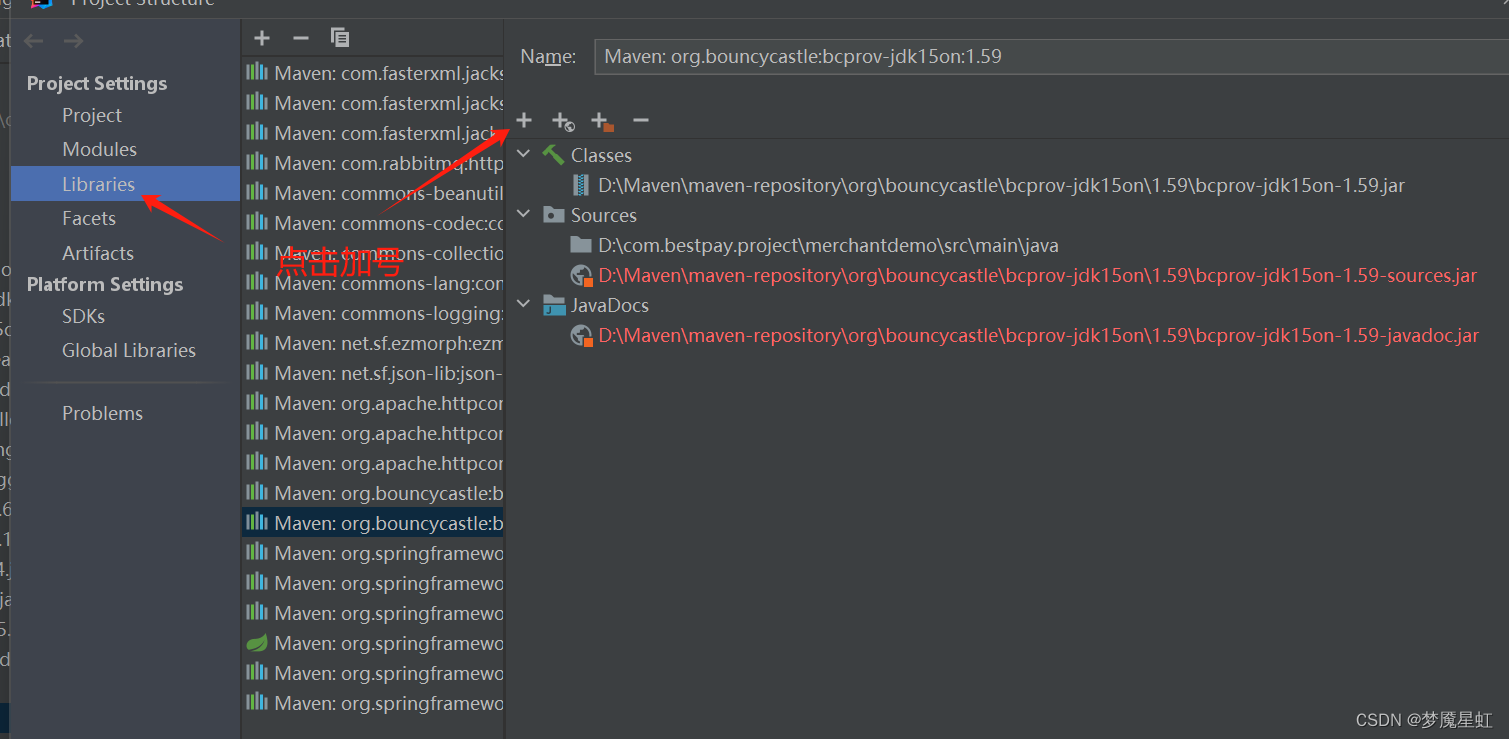Select bcprov-jdk15on-1.59.jar under Classes
The image size is (1509, 739).
click(1001, 185)
